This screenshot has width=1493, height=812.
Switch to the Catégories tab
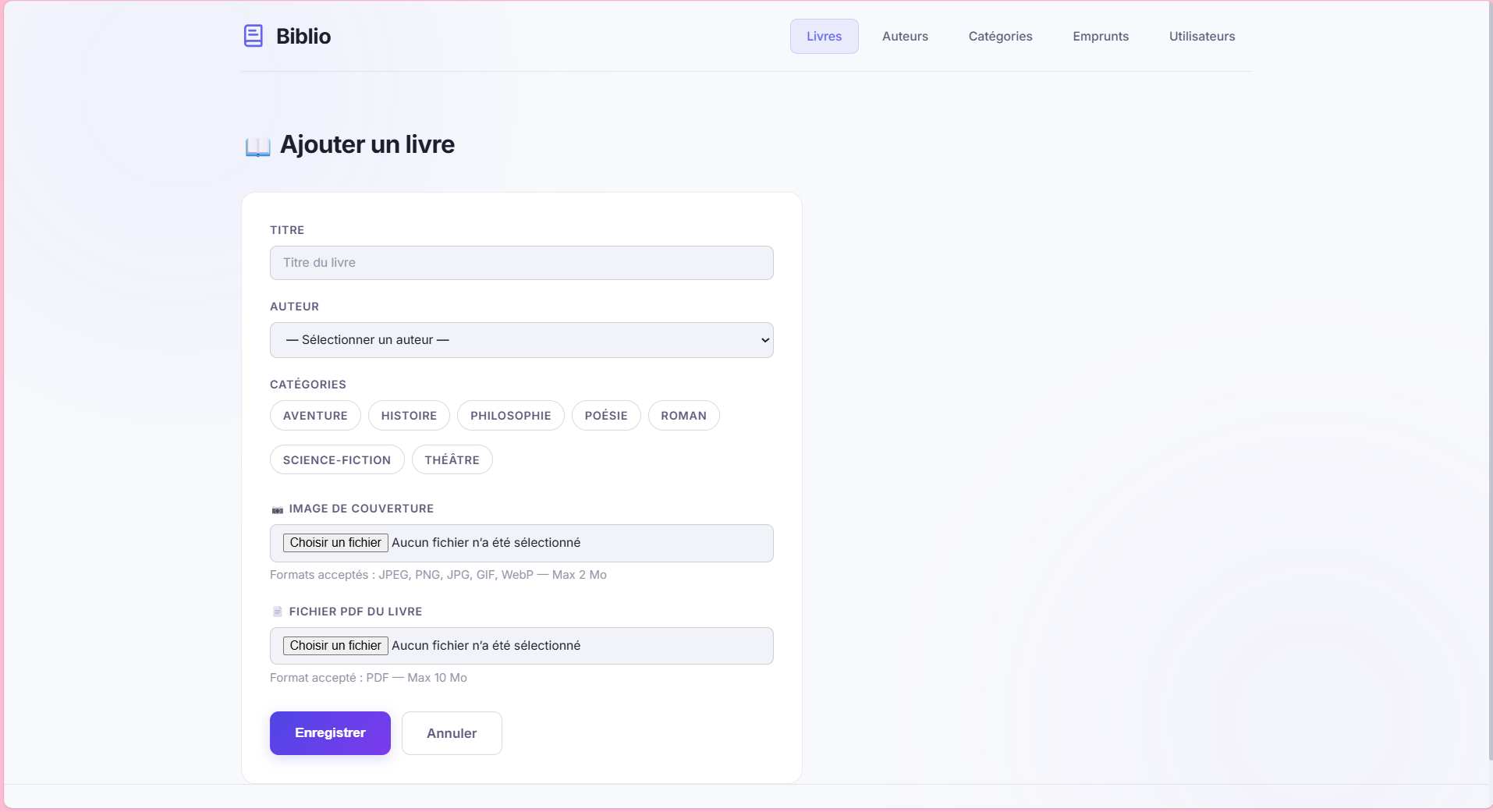(1000, 37)
